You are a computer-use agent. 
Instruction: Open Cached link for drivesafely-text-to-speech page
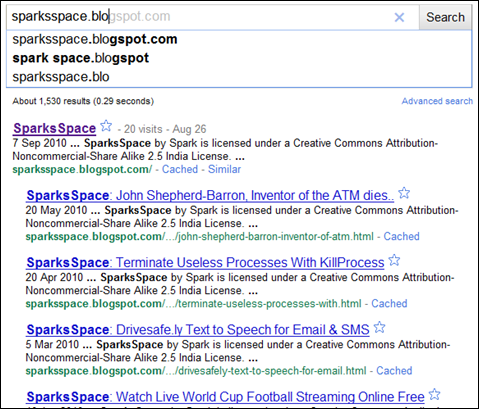pyautogui.click(x=394, y=371)
